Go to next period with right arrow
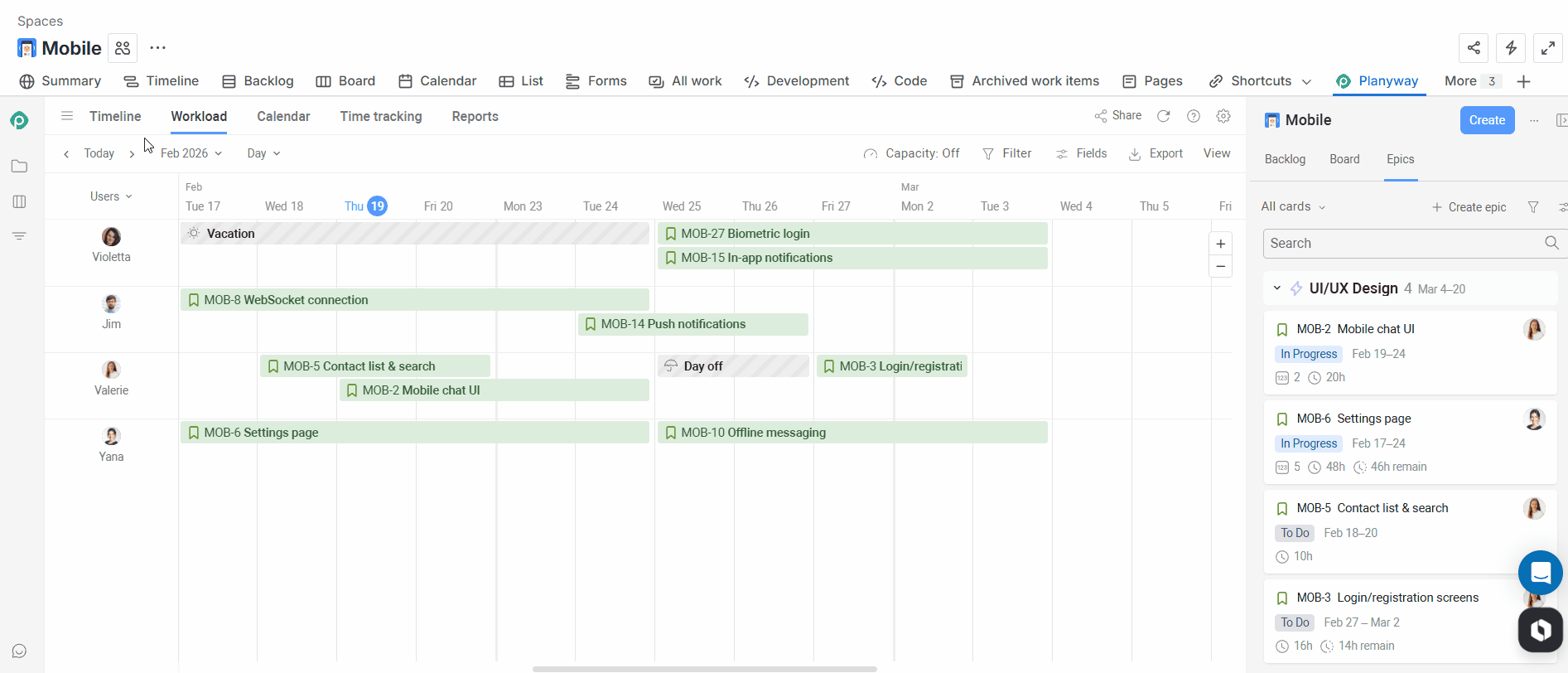 point(132,154)
